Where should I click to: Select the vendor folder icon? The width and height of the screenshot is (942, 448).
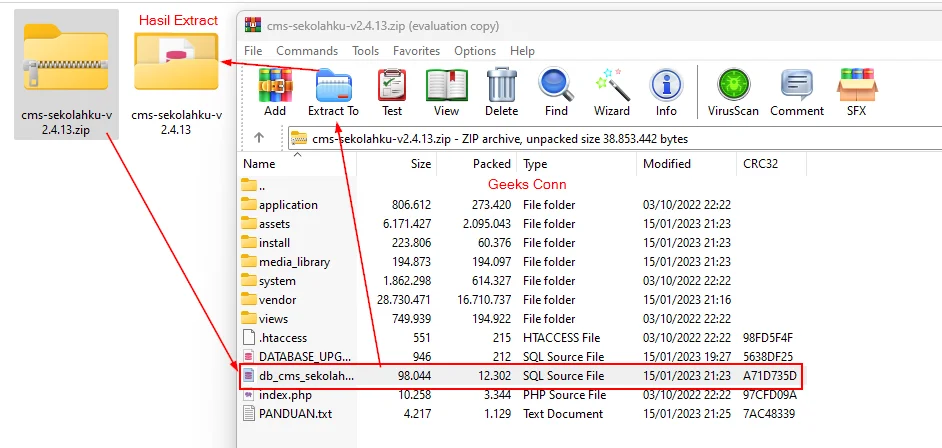click(249, 300)
